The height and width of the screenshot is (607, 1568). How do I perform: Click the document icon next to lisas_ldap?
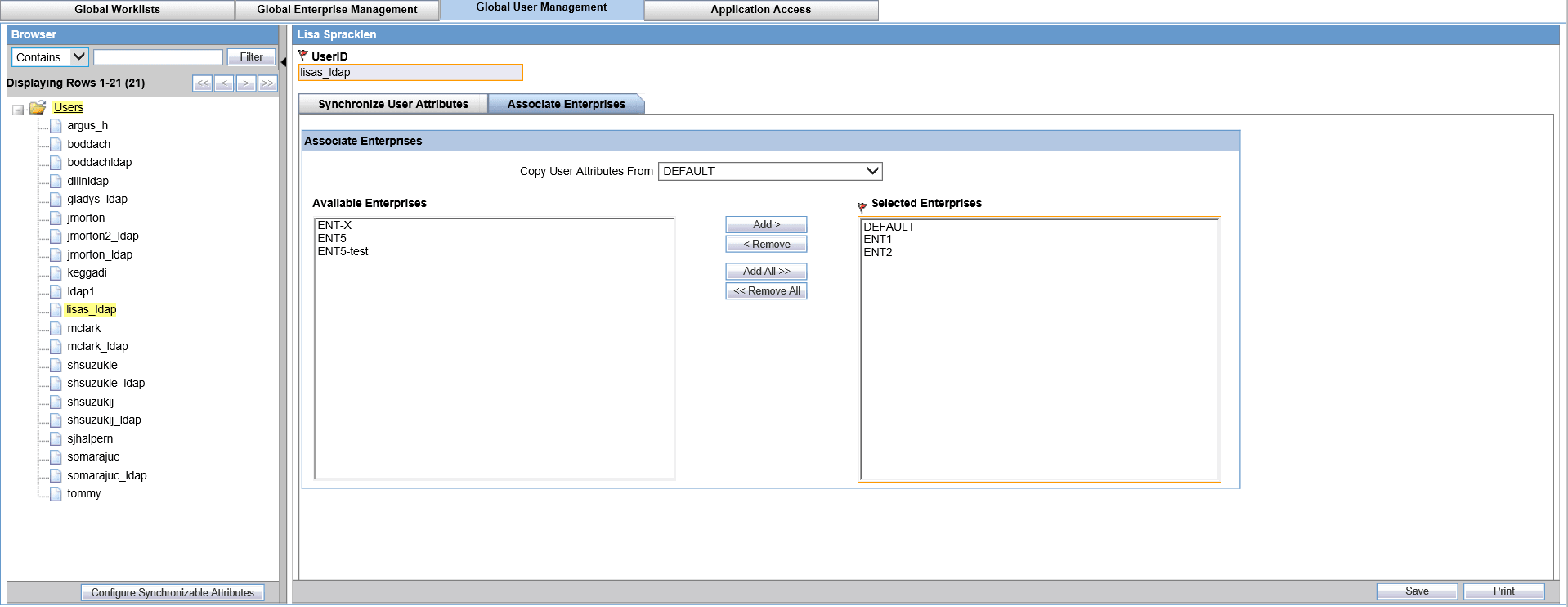point(56,310)
